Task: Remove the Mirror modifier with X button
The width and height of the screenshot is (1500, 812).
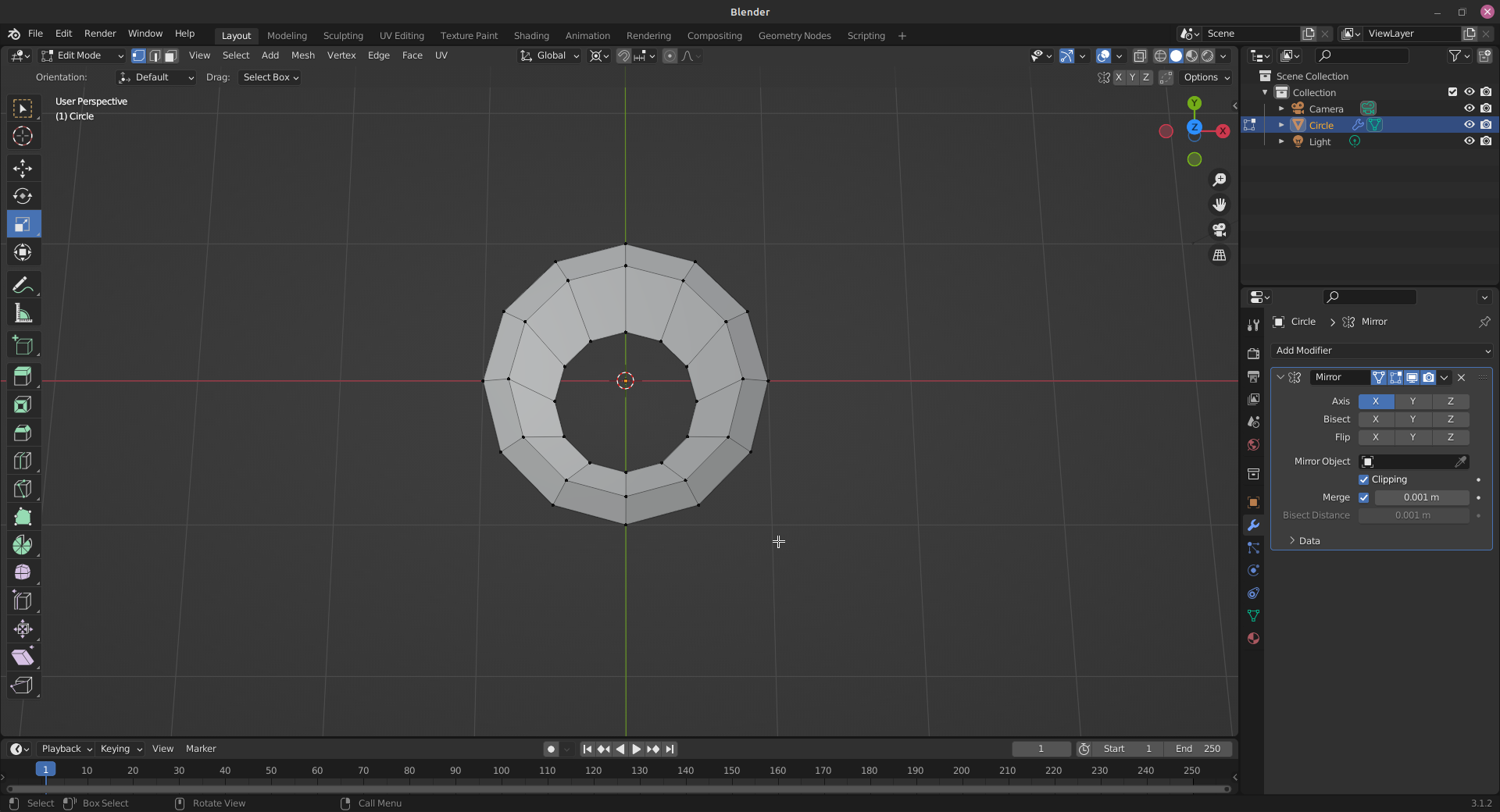Action: click(x=1461, y=377)
